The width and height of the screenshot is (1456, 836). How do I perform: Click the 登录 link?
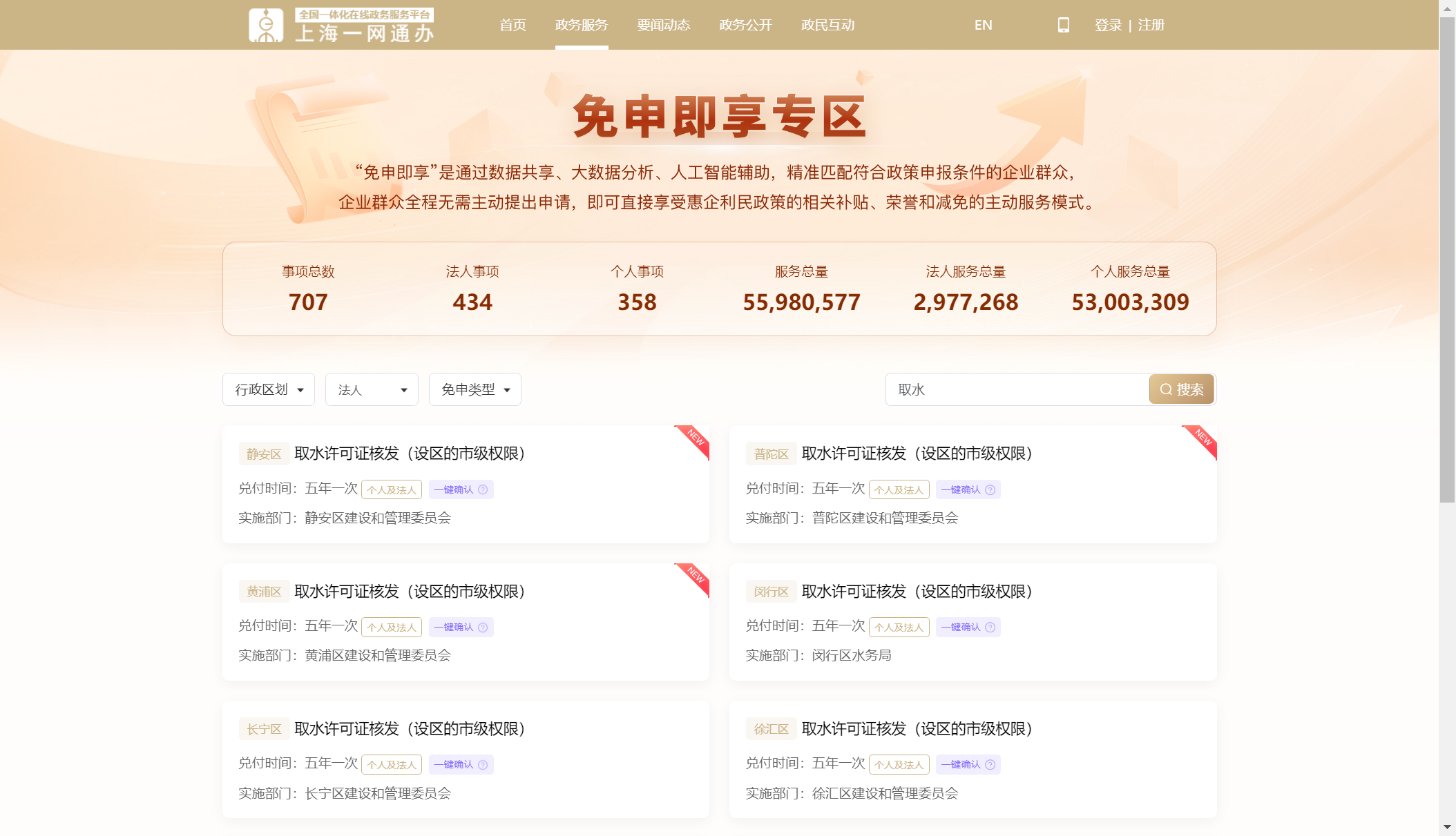[1108, 25]
